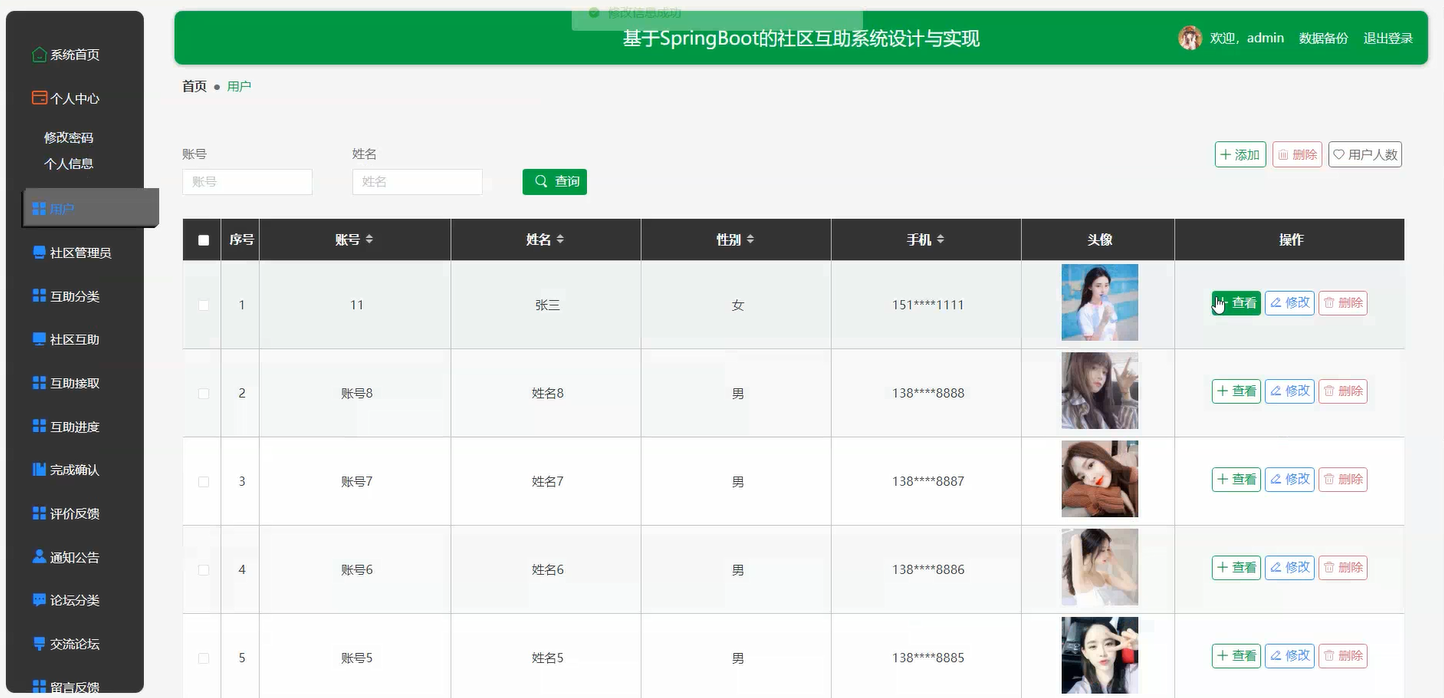Click 删除 button for 姓名5
This screenshot has height=698, width=1444.
(x=1342, y=656)
